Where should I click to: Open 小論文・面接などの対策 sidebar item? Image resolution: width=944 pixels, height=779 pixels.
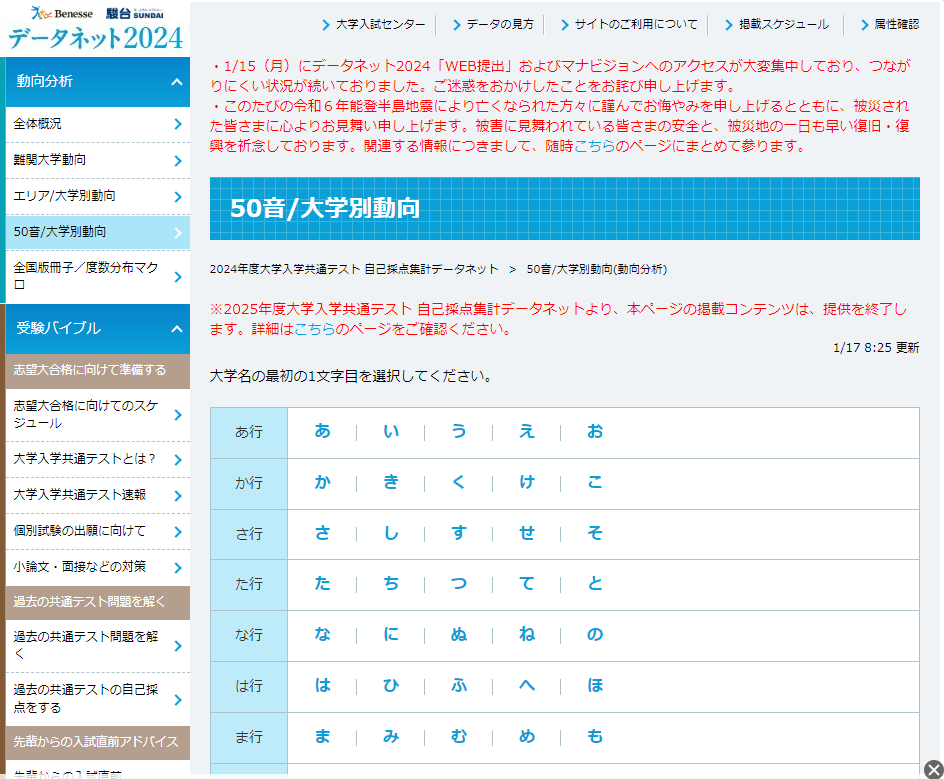coord(98,567)
